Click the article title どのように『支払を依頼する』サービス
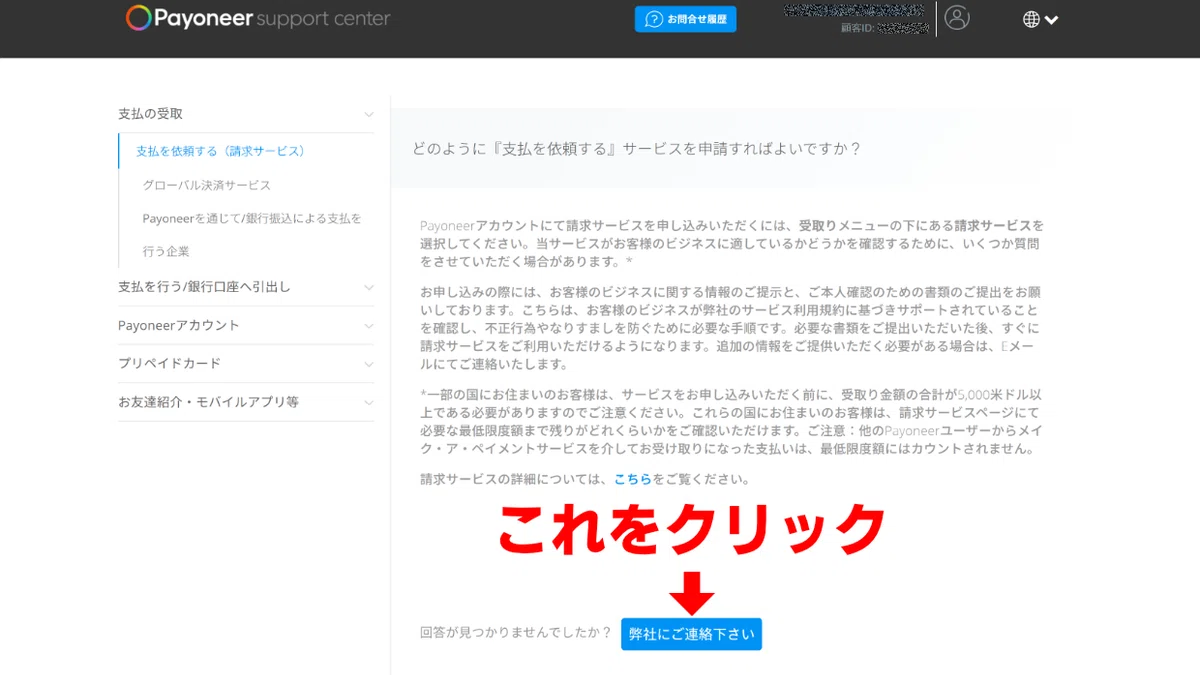This screenshot has width=1200, height=675. (x=637, y=148)
